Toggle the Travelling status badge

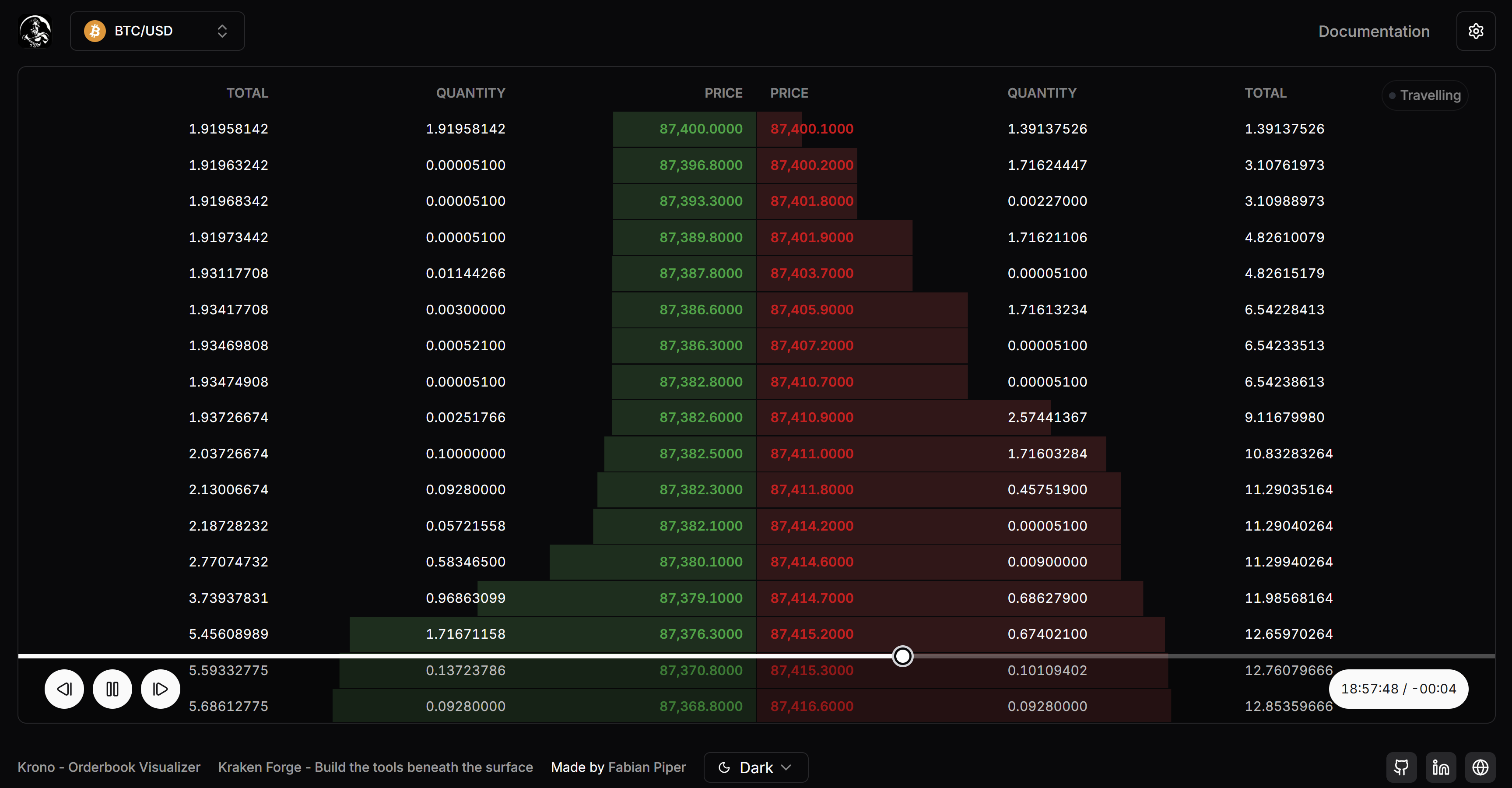click(1424, 95)
